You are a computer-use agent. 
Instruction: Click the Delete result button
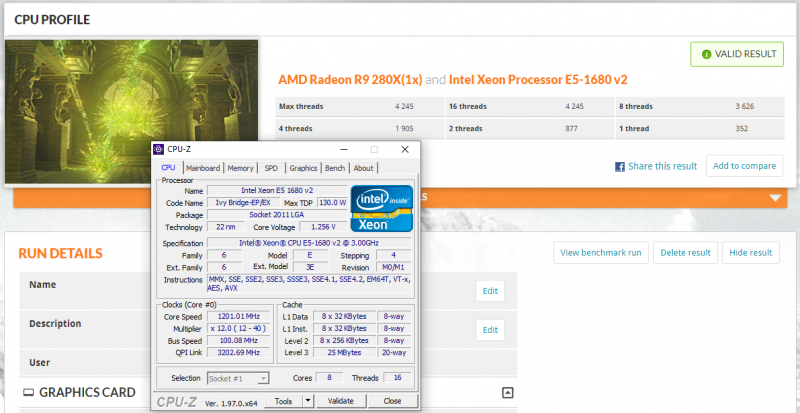point(685,253)
